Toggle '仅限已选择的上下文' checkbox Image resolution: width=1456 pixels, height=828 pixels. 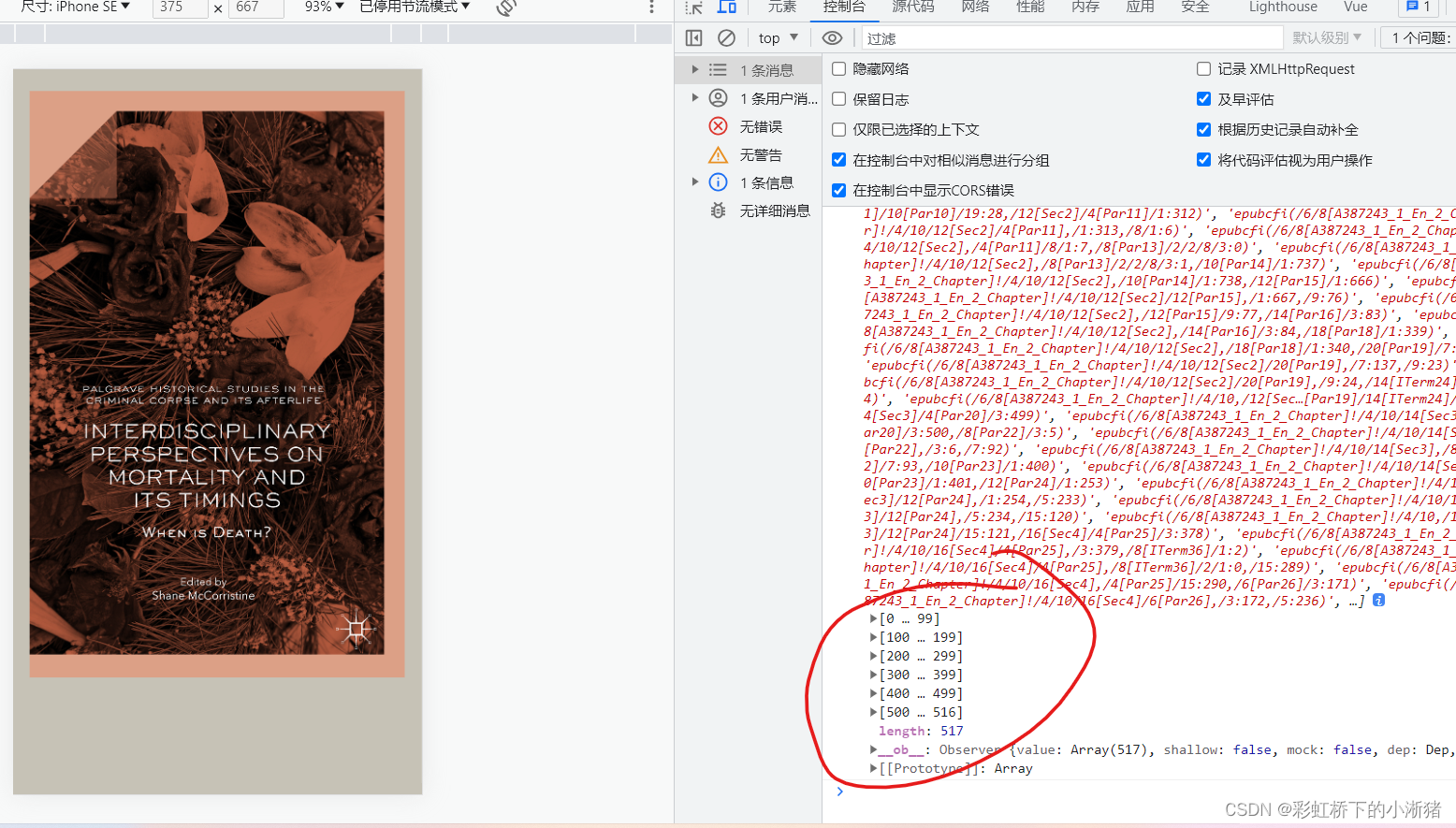(839, 130)
